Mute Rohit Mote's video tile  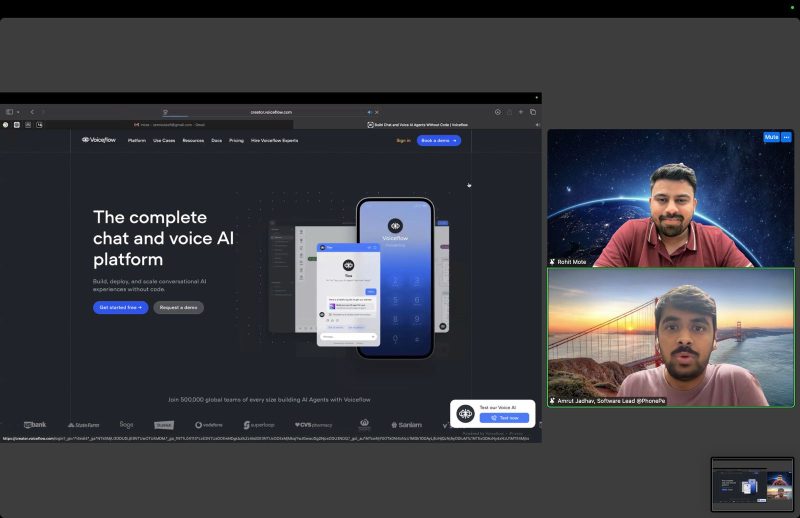coord(771,137)
